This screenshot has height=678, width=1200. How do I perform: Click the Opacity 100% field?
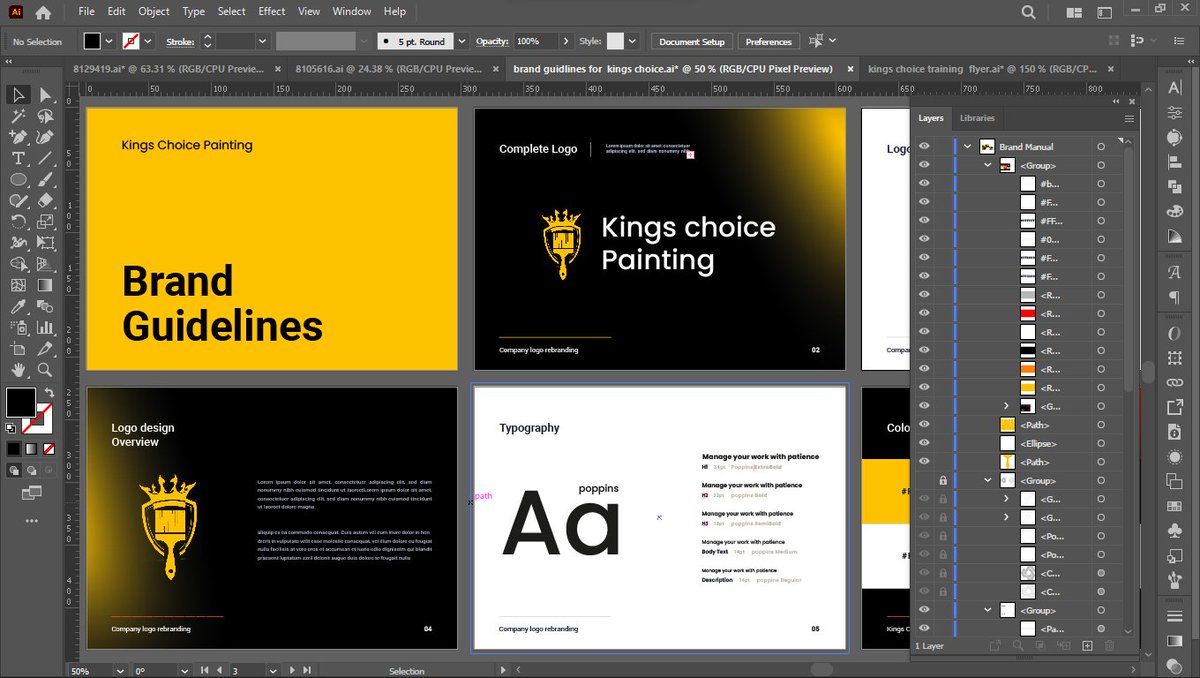click(x=535, y=41)
